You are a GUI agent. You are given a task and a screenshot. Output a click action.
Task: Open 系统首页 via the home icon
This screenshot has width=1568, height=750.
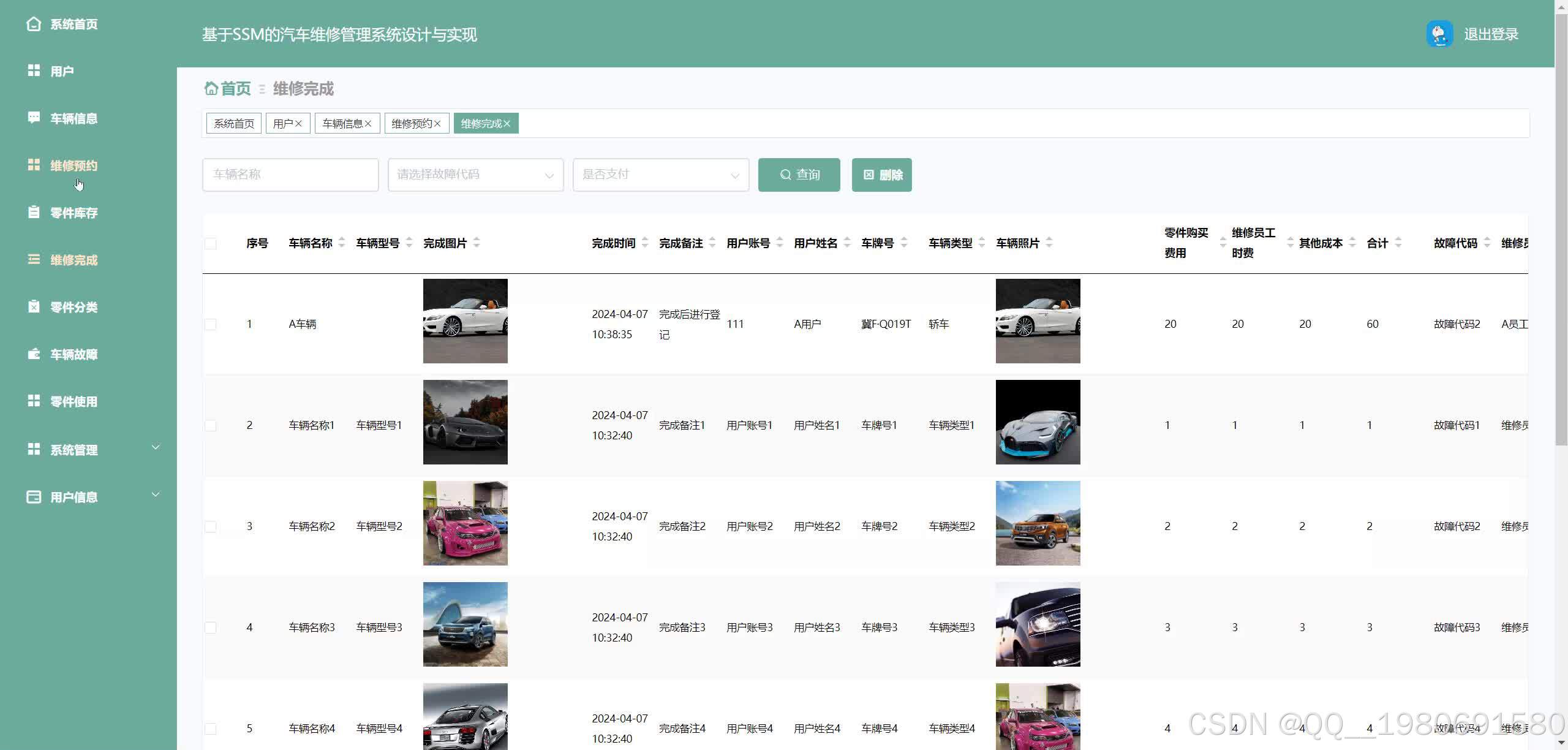(34, 24)
